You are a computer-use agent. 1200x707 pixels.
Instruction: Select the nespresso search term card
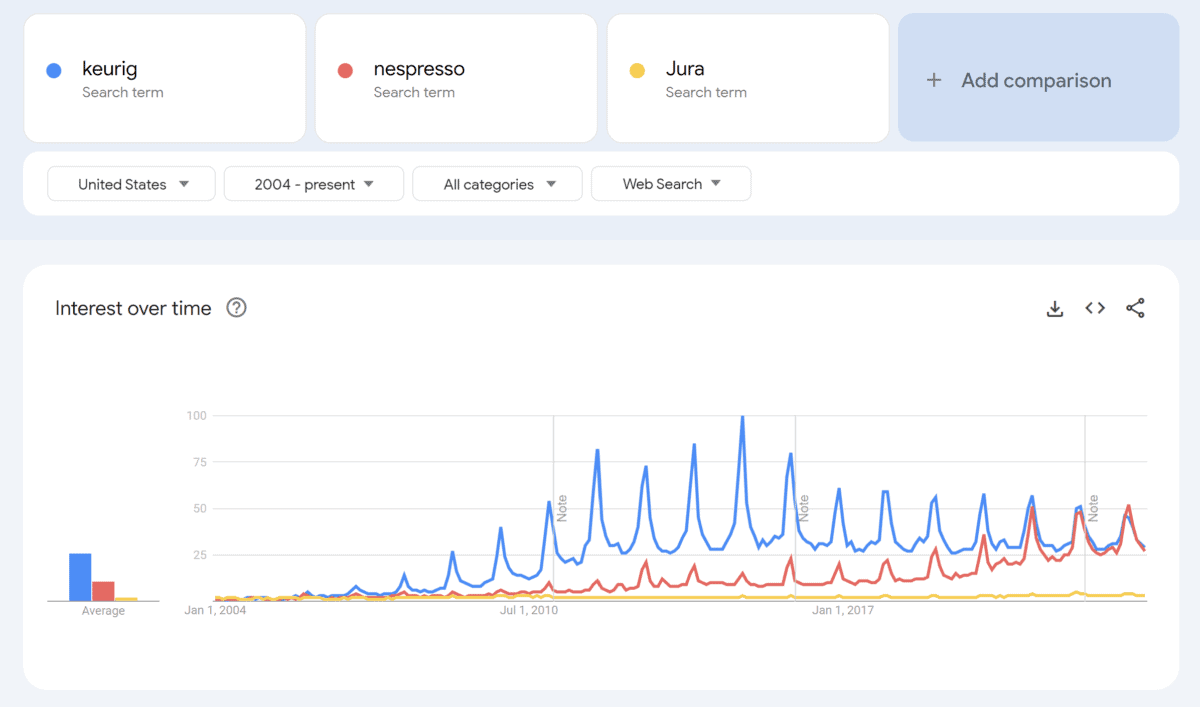[456, 78]
